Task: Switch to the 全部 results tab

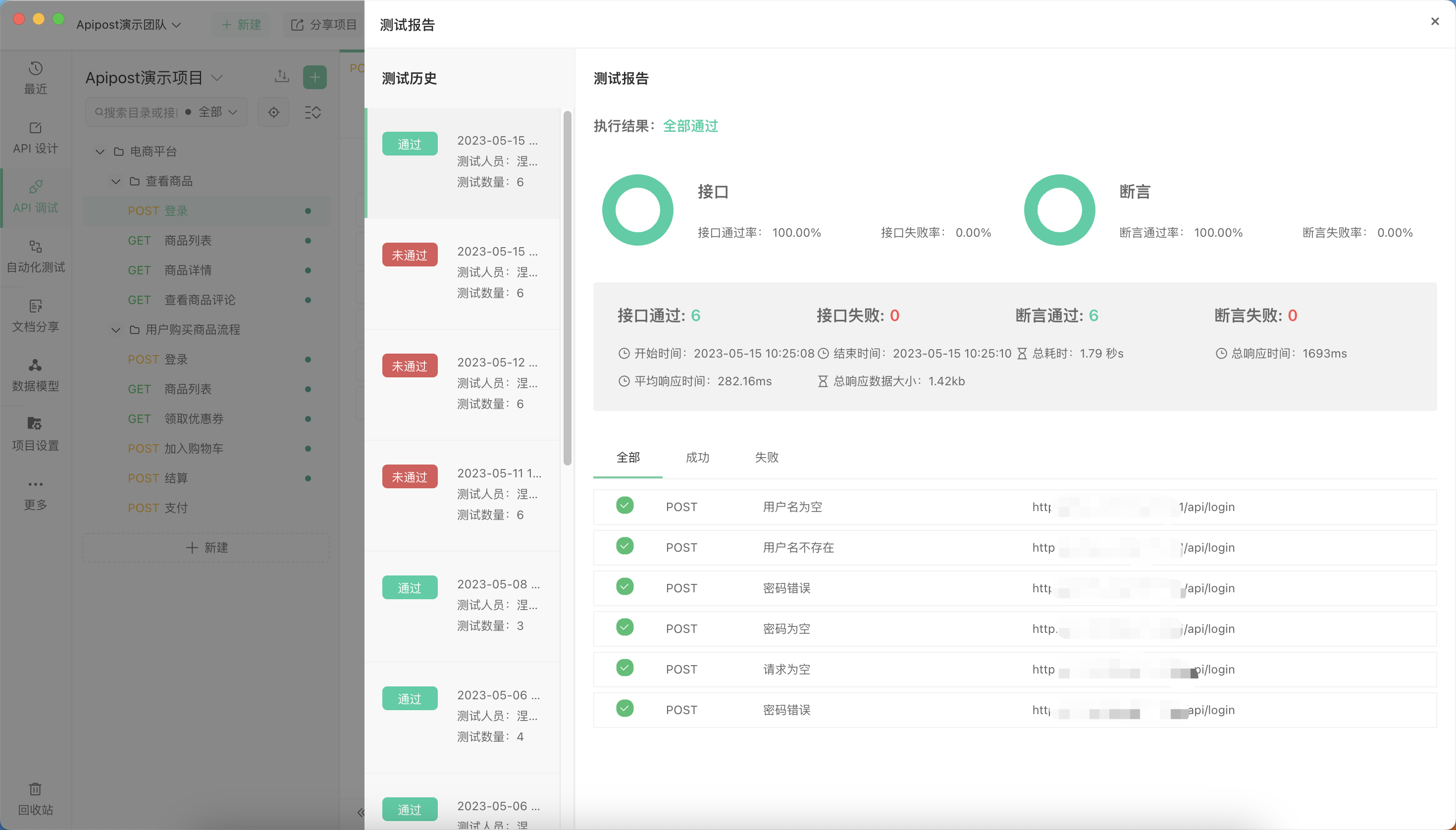Action: (627, 457)
